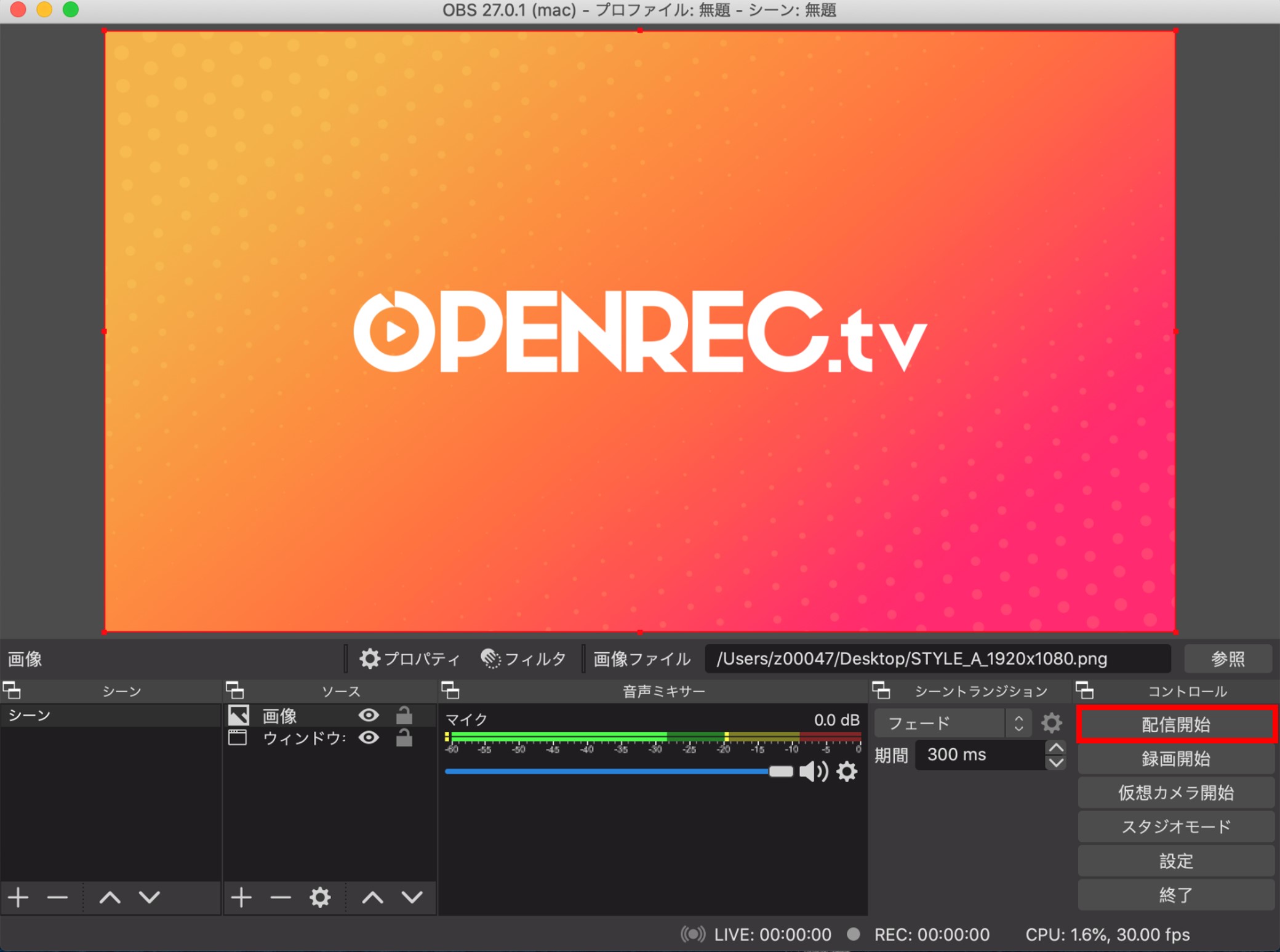
Task: Click the 終了 exit button
Action: pyautogui.click(x=1176, y=895)
